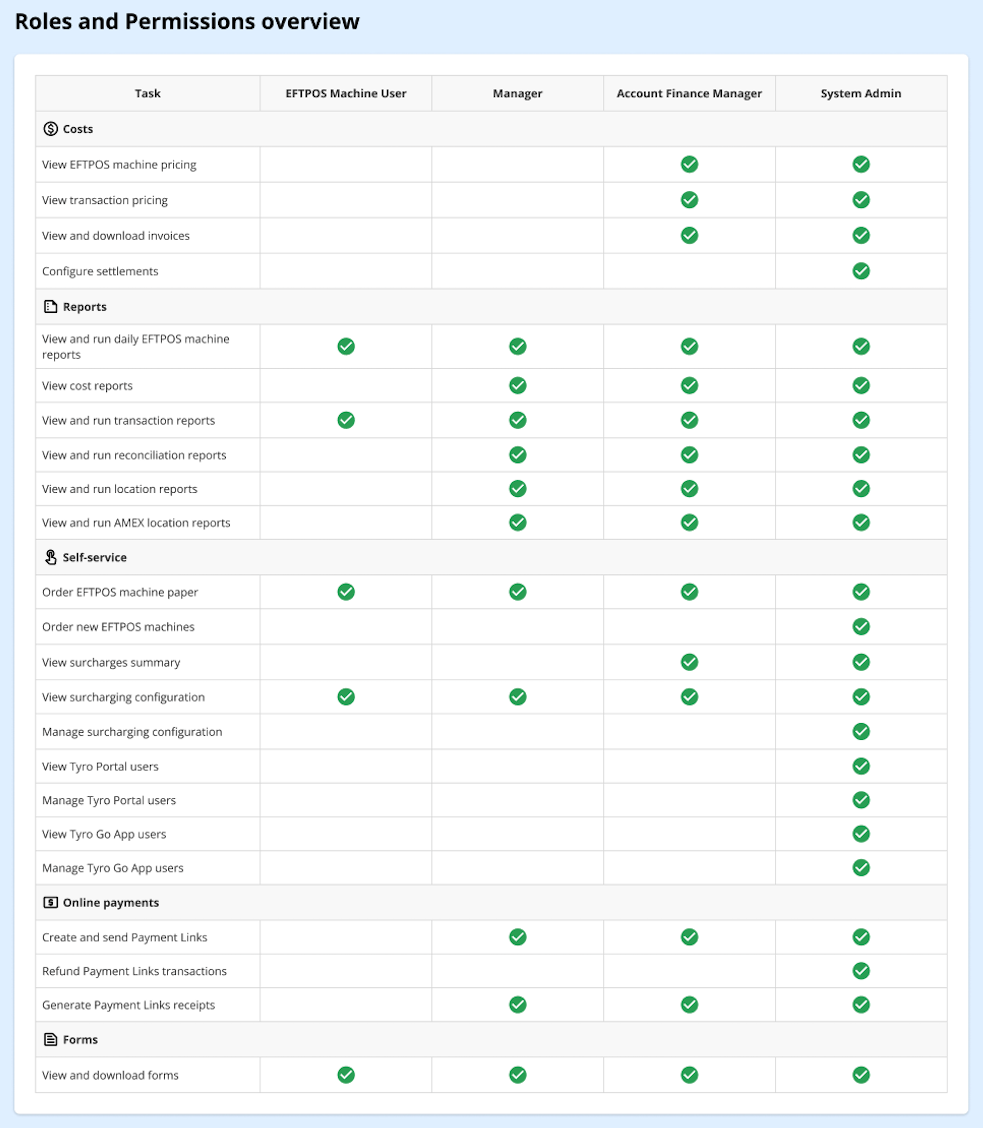This screenshot has height=1128, width=983.
Task: Click the View surcharging configuration text
Action: 123,697
